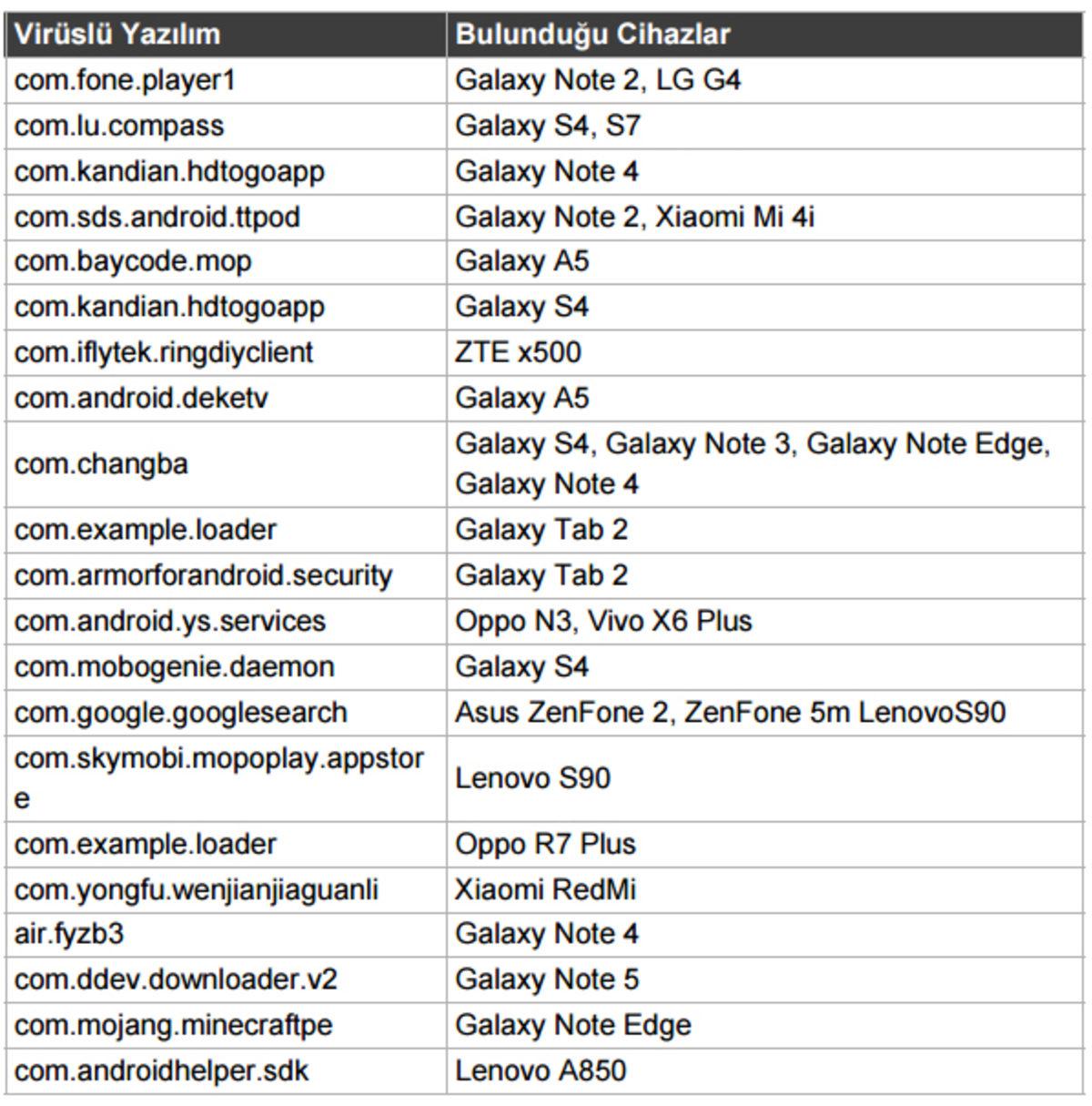Click the com.changba cell

click(x=101, y=464)
